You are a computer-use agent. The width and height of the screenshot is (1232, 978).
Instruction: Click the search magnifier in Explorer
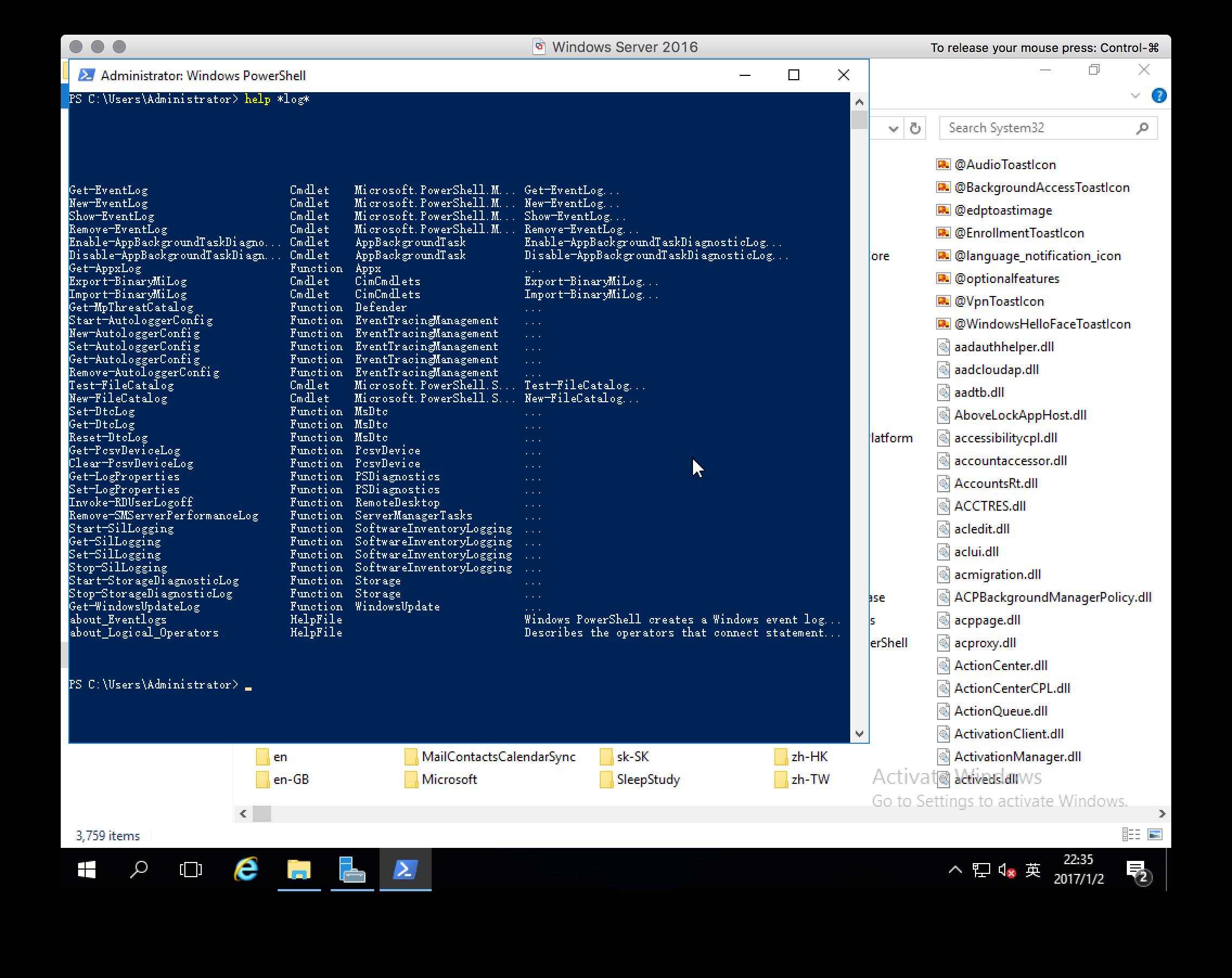pos(1141,128)
